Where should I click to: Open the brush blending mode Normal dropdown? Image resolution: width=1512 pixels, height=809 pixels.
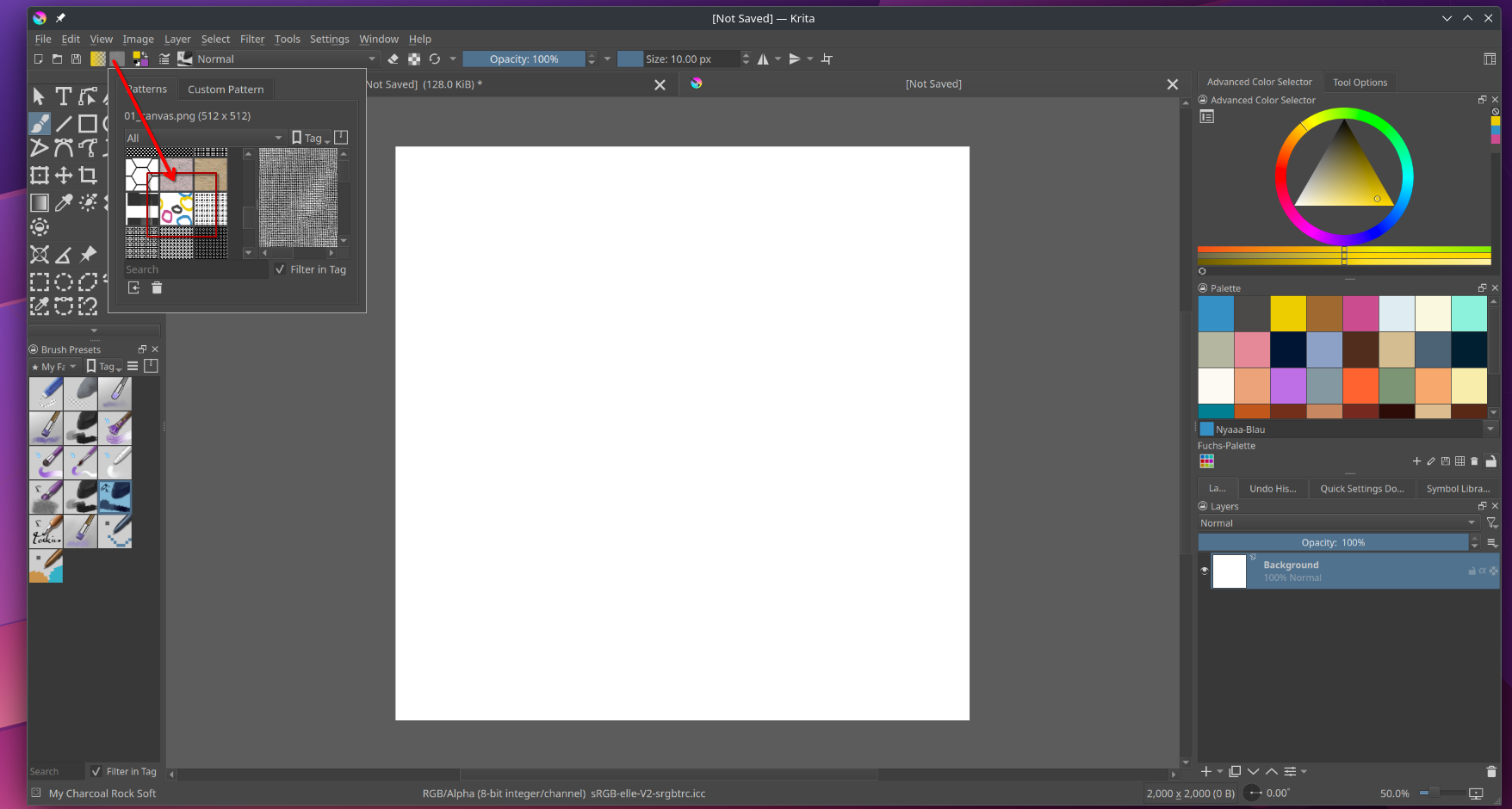tap(287, 59)
